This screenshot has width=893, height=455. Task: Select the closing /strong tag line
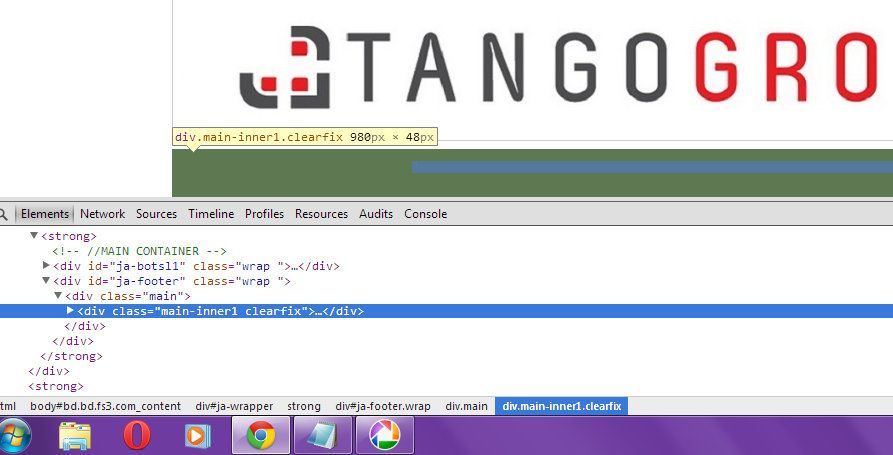coord(71,356)
